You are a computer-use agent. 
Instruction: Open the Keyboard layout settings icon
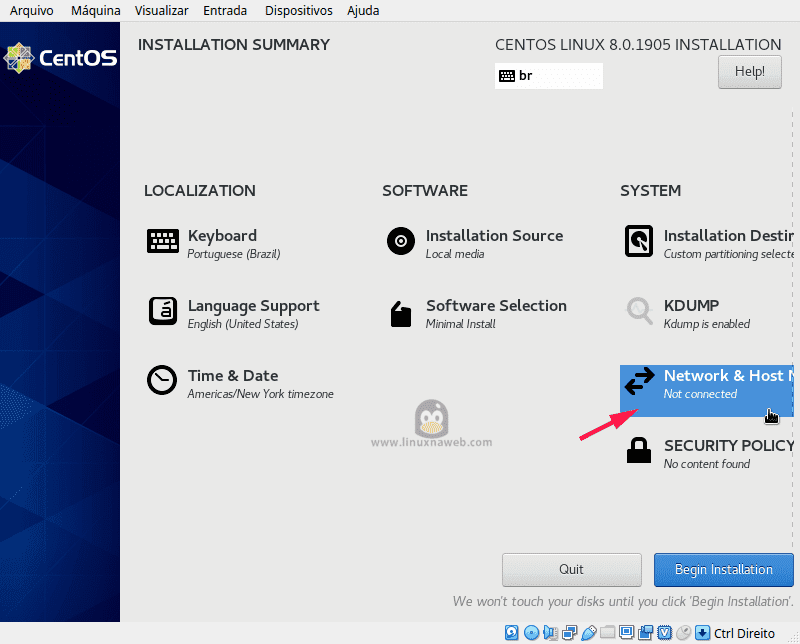[x=163, y=241]
